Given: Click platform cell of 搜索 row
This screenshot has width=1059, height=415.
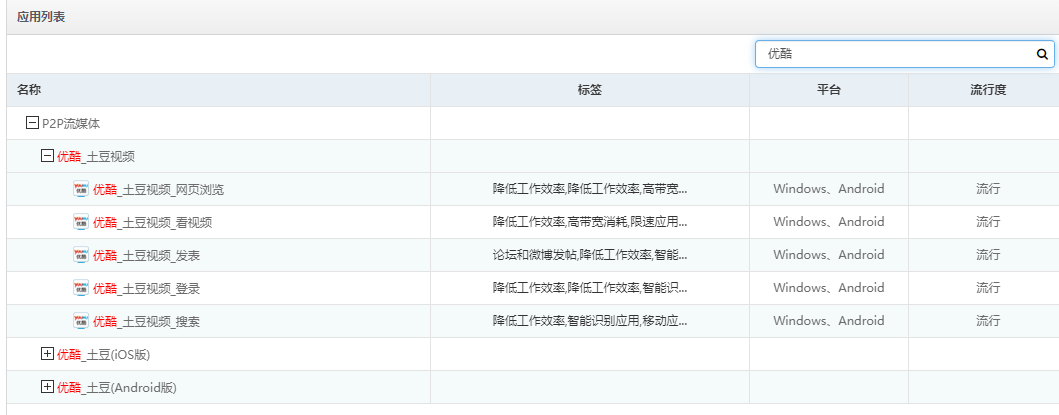Looking at the screenshot, I should [x=829, y=321].
